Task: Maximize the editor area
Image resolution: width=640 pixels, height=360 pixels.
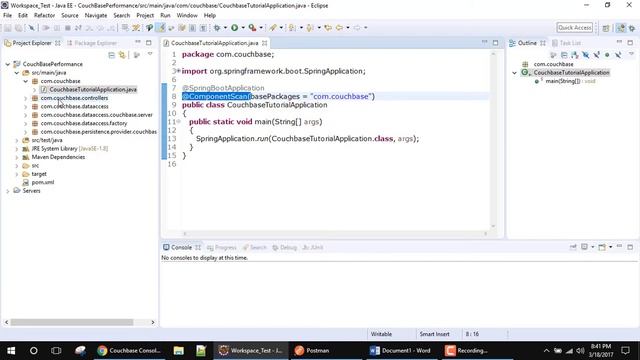Action: tap(496, 42)
